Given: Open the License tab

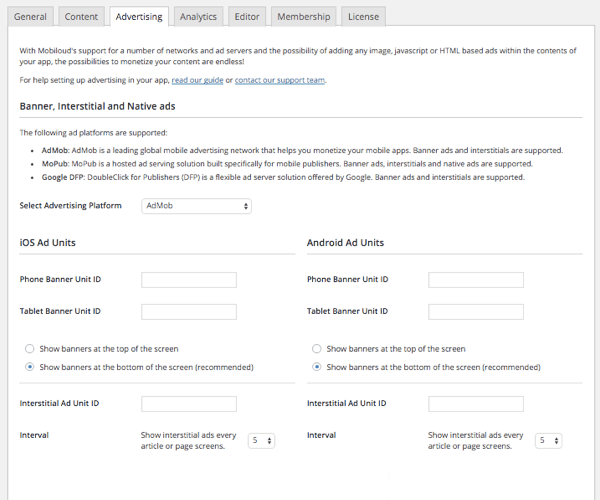Looking at the screenshot, I should pos(364,17).
